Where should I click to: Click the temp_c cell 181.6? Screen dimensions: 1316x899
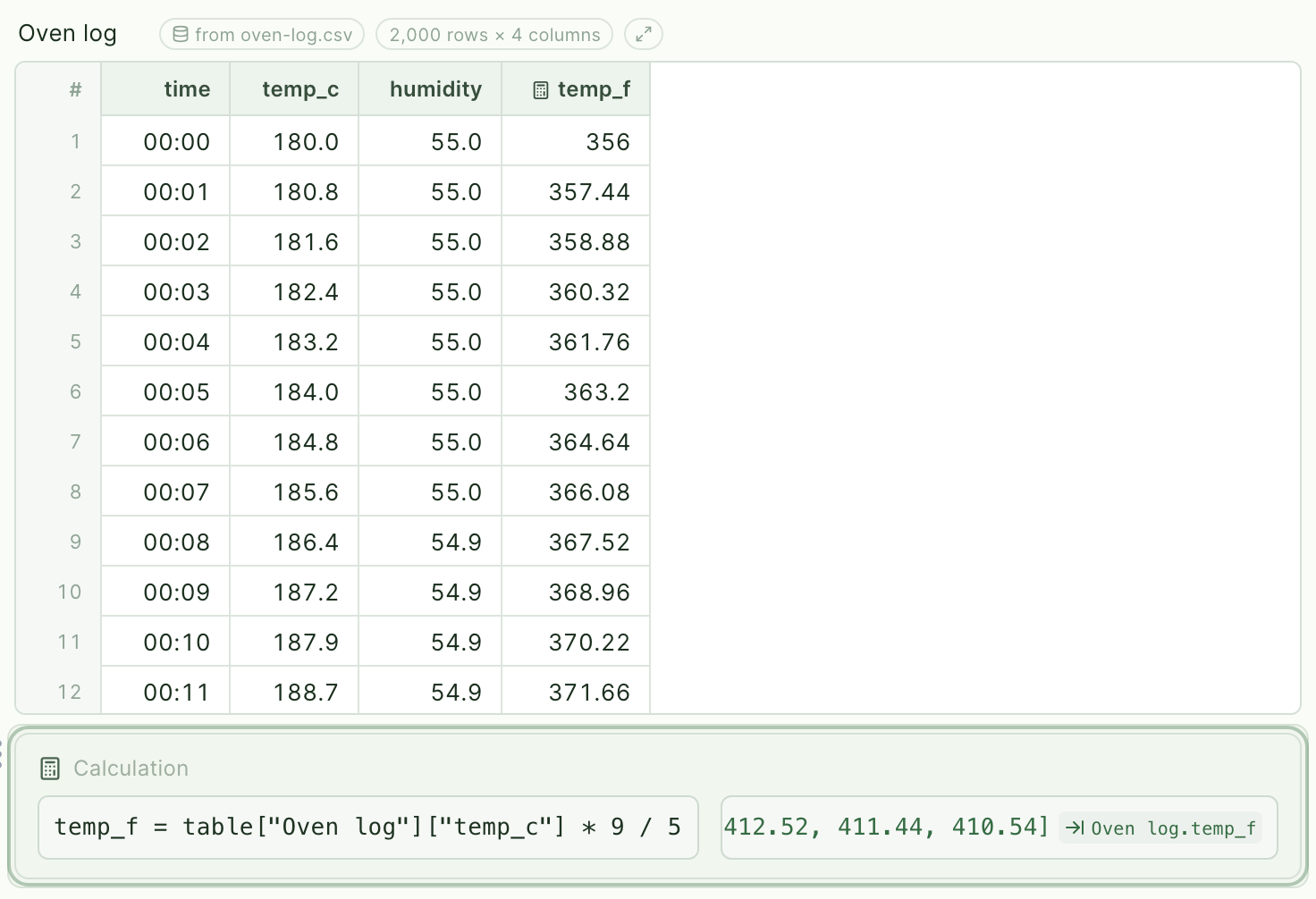294,241
